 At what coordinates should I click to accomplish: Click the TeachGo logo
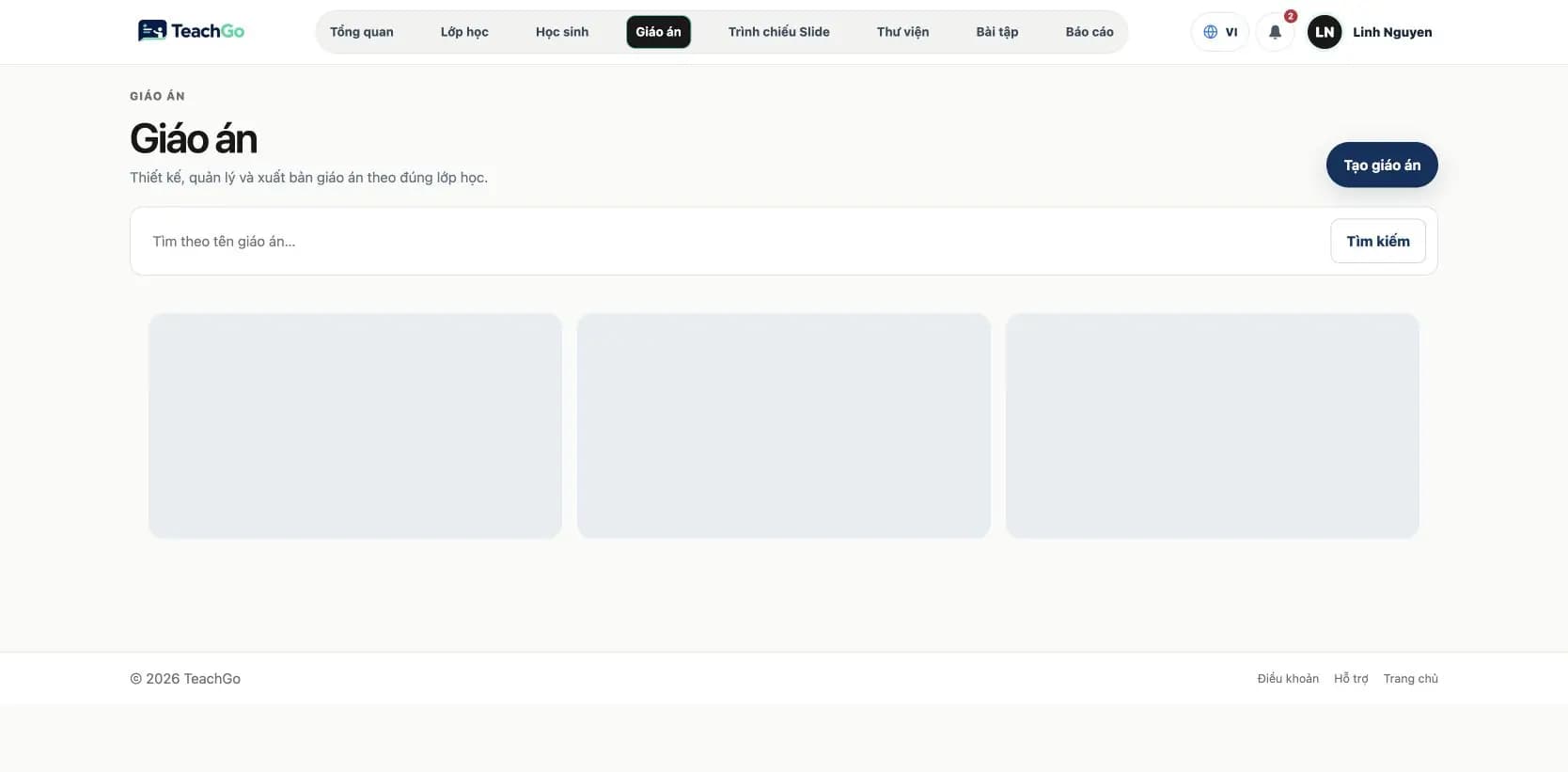pyautogui.click(x=191, y=31)
